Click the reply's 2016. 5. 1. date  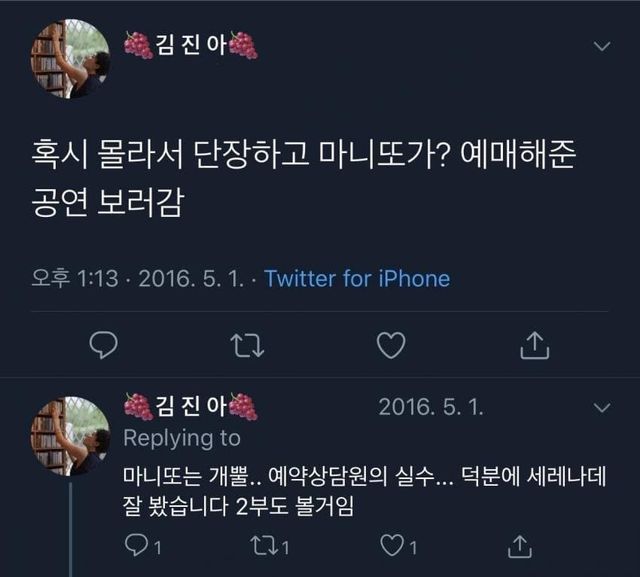[x=431, y=407]
